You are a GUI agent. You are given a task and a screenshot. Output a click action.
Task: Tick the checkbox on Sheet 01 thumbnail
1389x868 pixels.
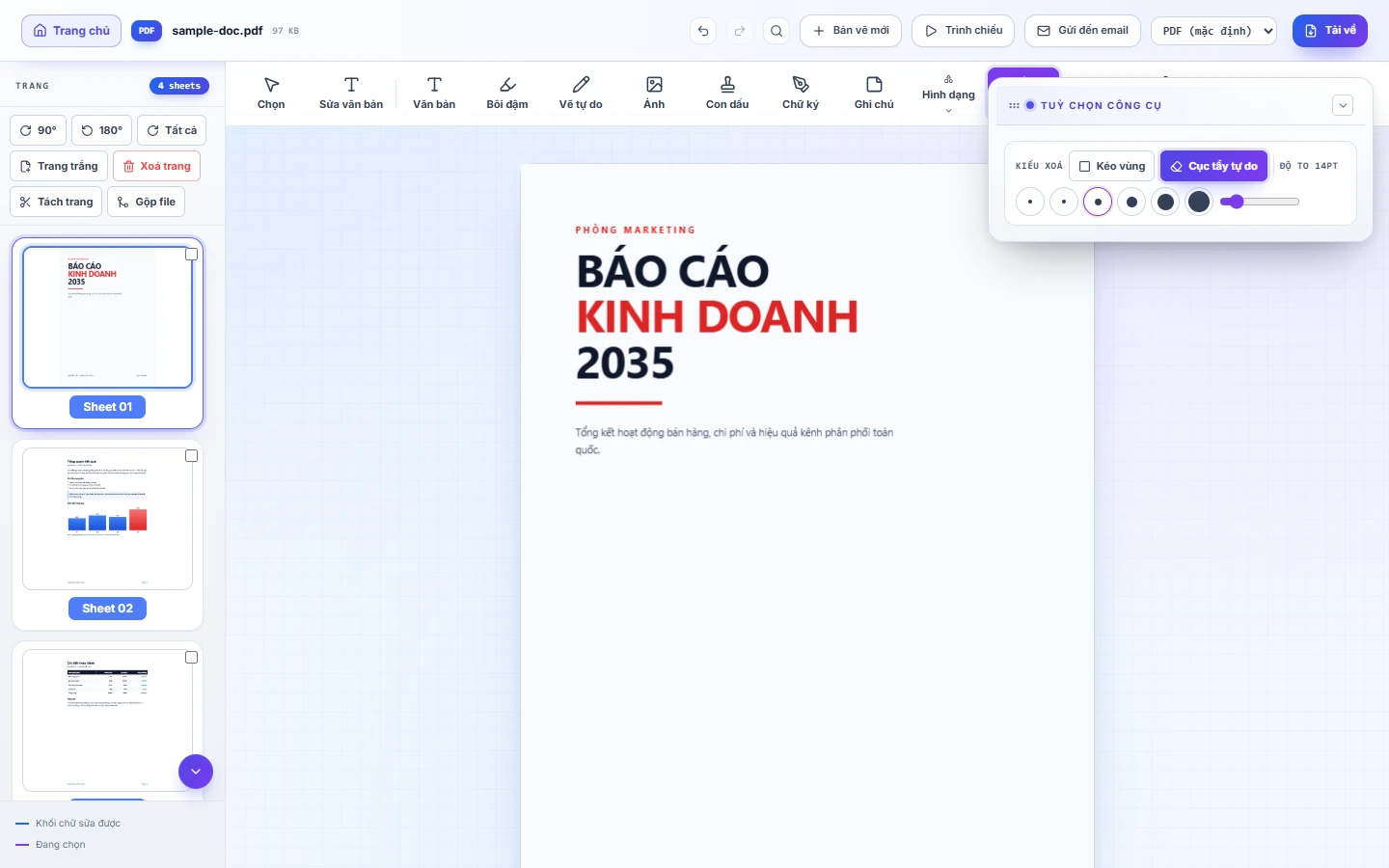(191, 255)
